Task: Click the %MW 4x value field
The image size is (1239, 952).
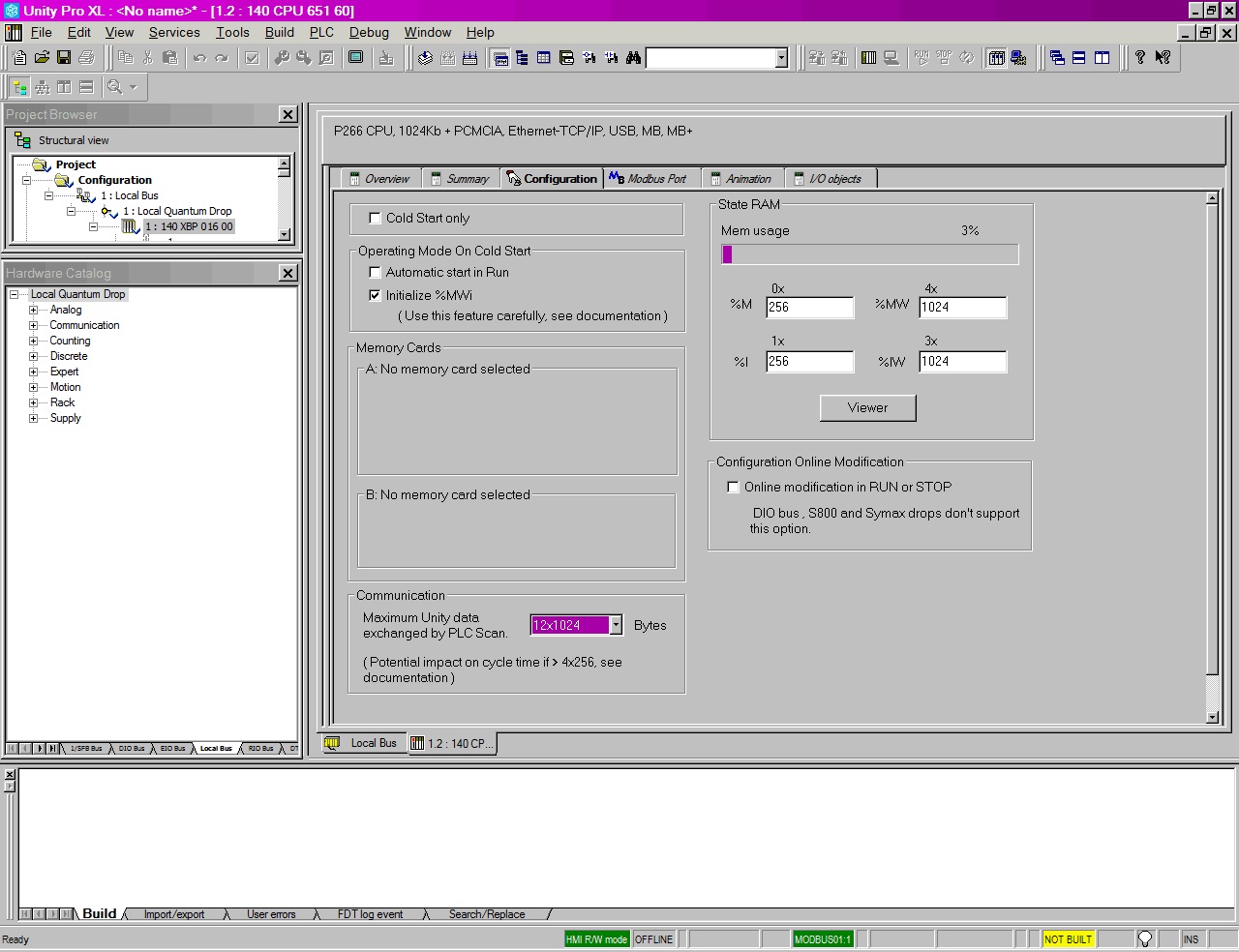Action: [x=963, y=308]
